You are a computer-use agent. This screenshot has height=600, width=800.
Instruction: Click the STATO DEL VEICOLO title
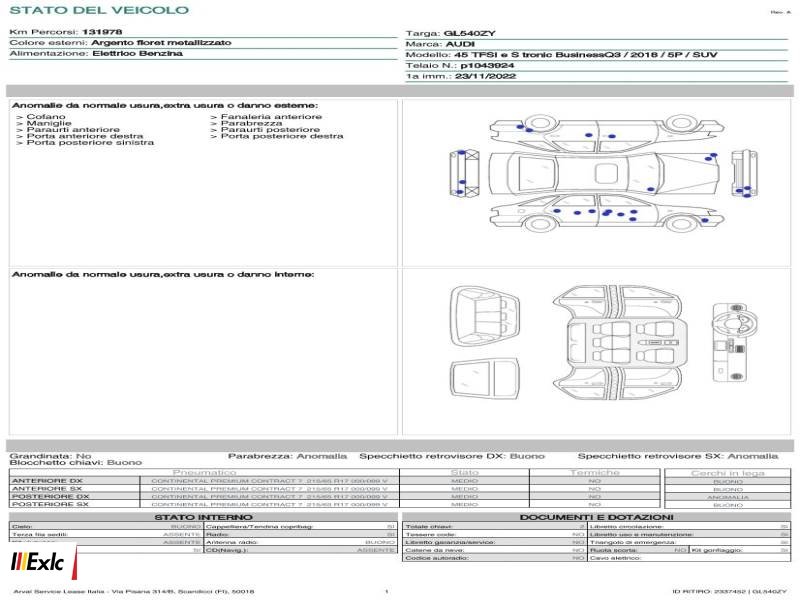(99, 10)
